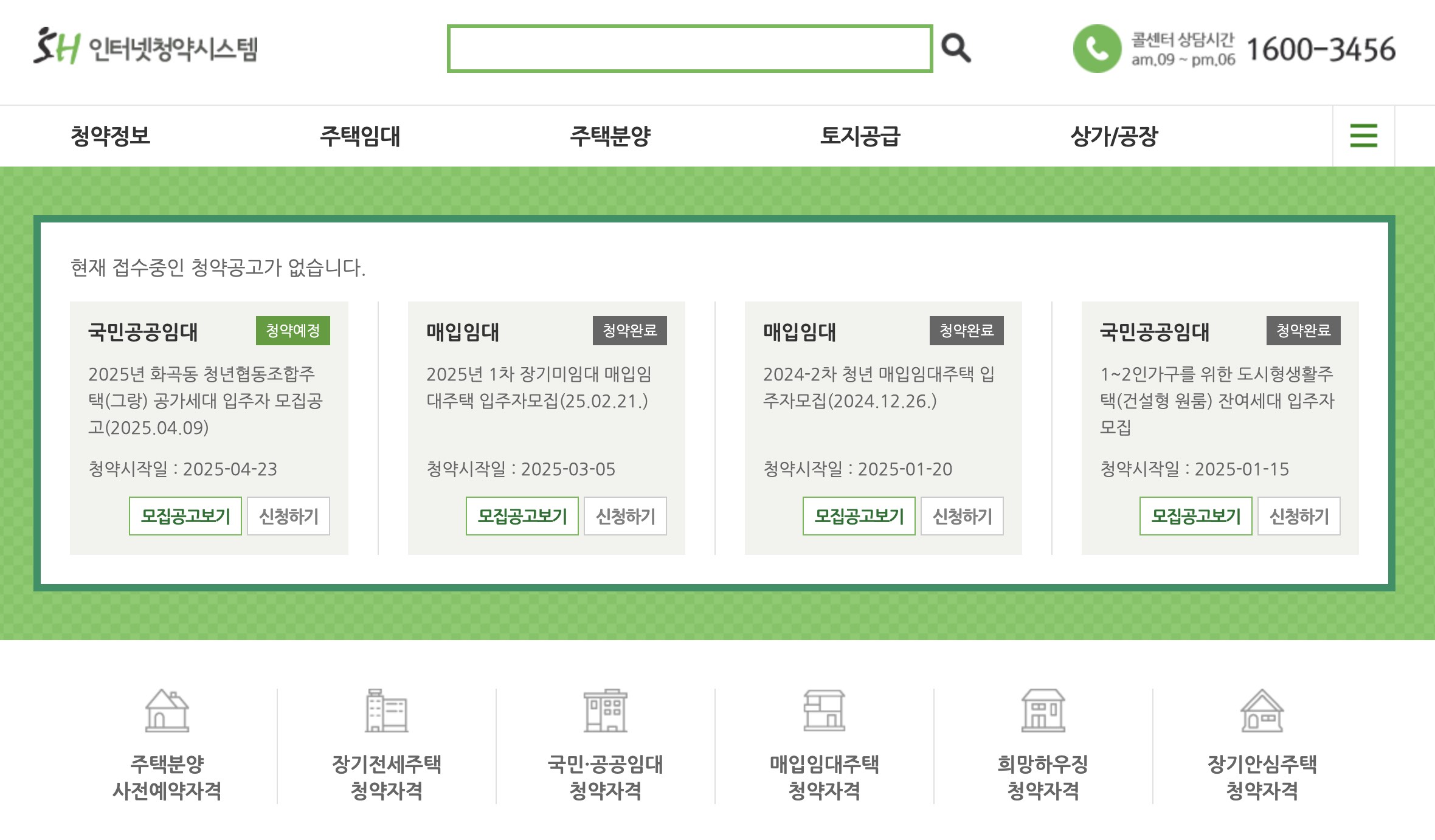Image resolution: width=1435 pixels, height=840 pixels.
Task: Open the 토지공급 menu
Action: pos(860,136)
